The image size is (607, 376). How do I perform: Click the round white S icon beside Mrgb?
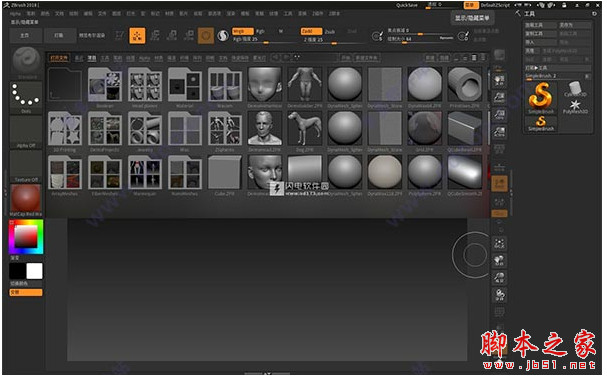point(223,36)
